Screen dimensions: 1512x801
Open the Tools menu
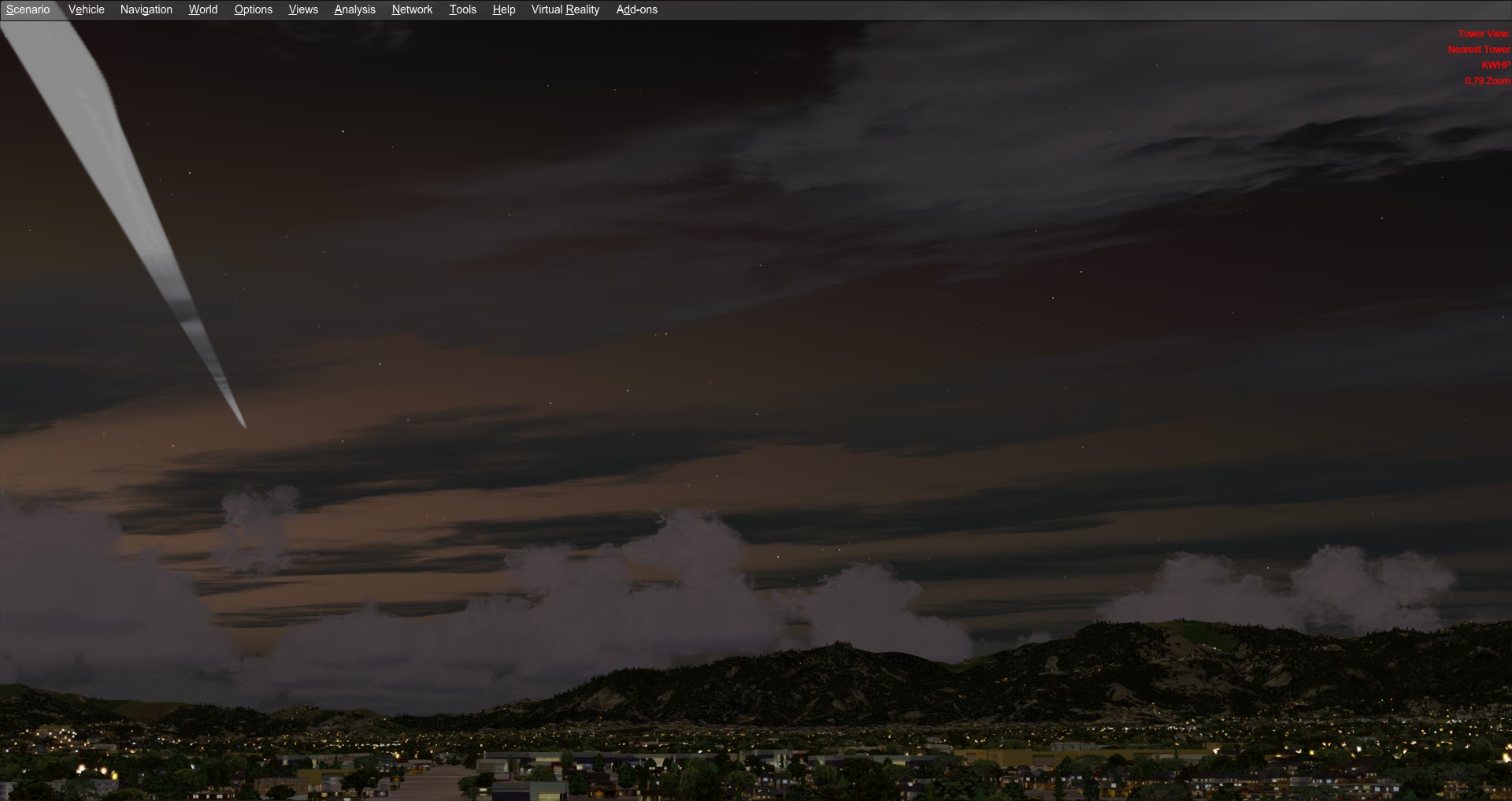pyautogui.click(x=462, y=9)
